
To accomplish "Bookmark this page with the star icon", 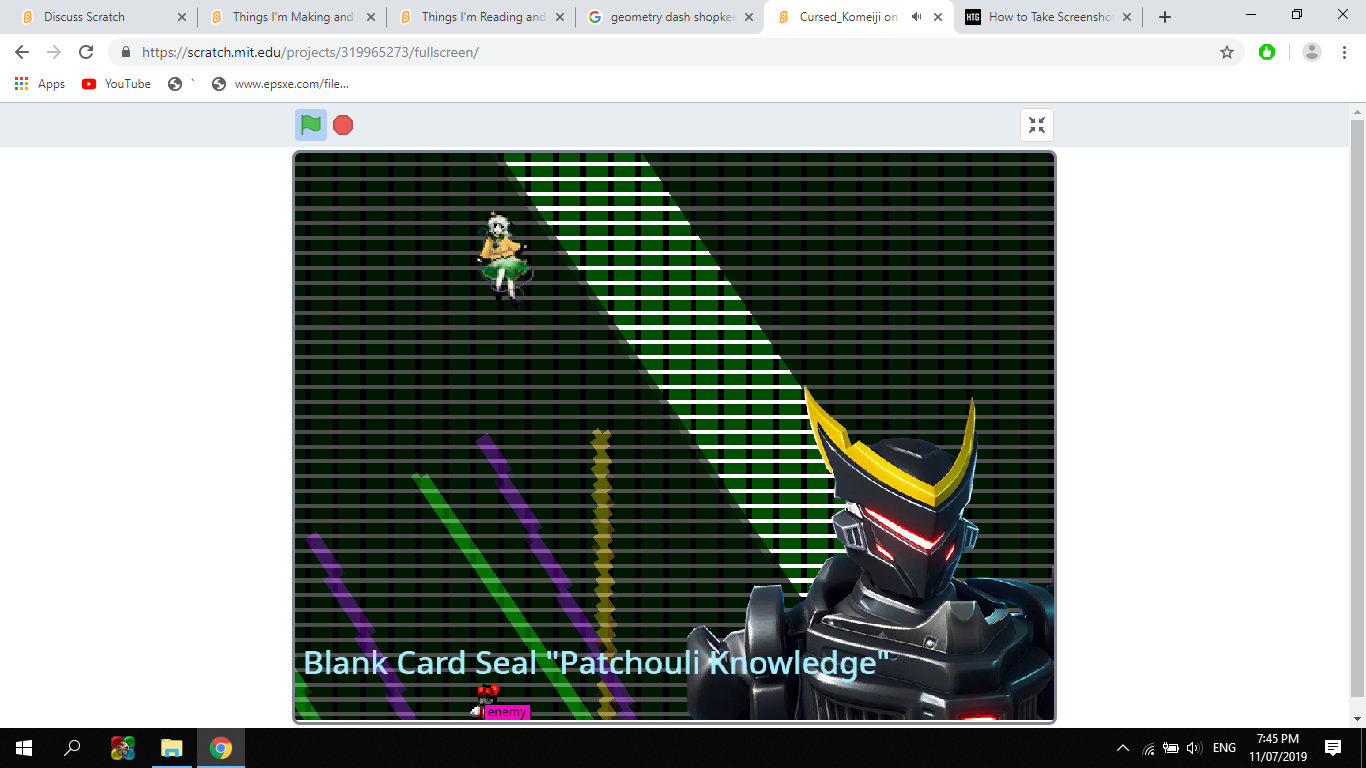I will pos(1227,52).
